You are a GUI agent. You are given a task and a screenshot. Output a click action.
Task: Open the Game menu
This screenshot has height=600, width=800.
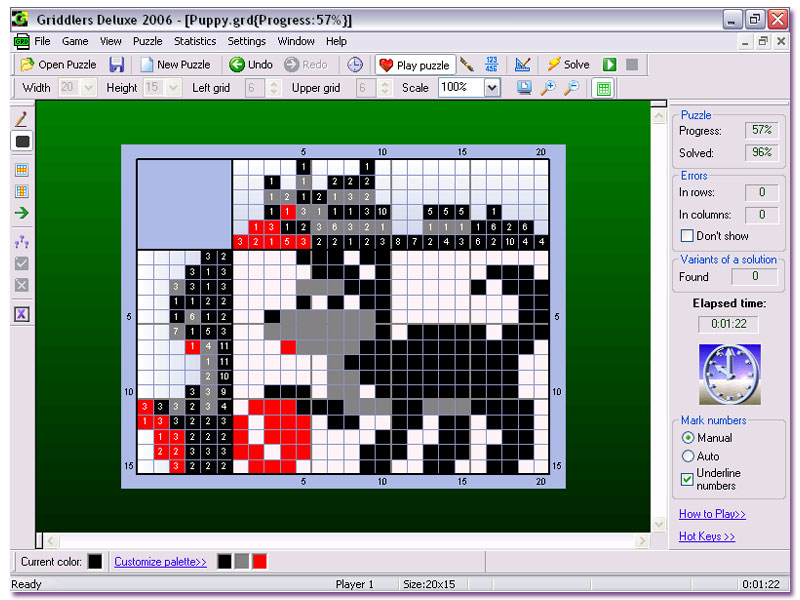pyautogui.click(x=75, y=41)
